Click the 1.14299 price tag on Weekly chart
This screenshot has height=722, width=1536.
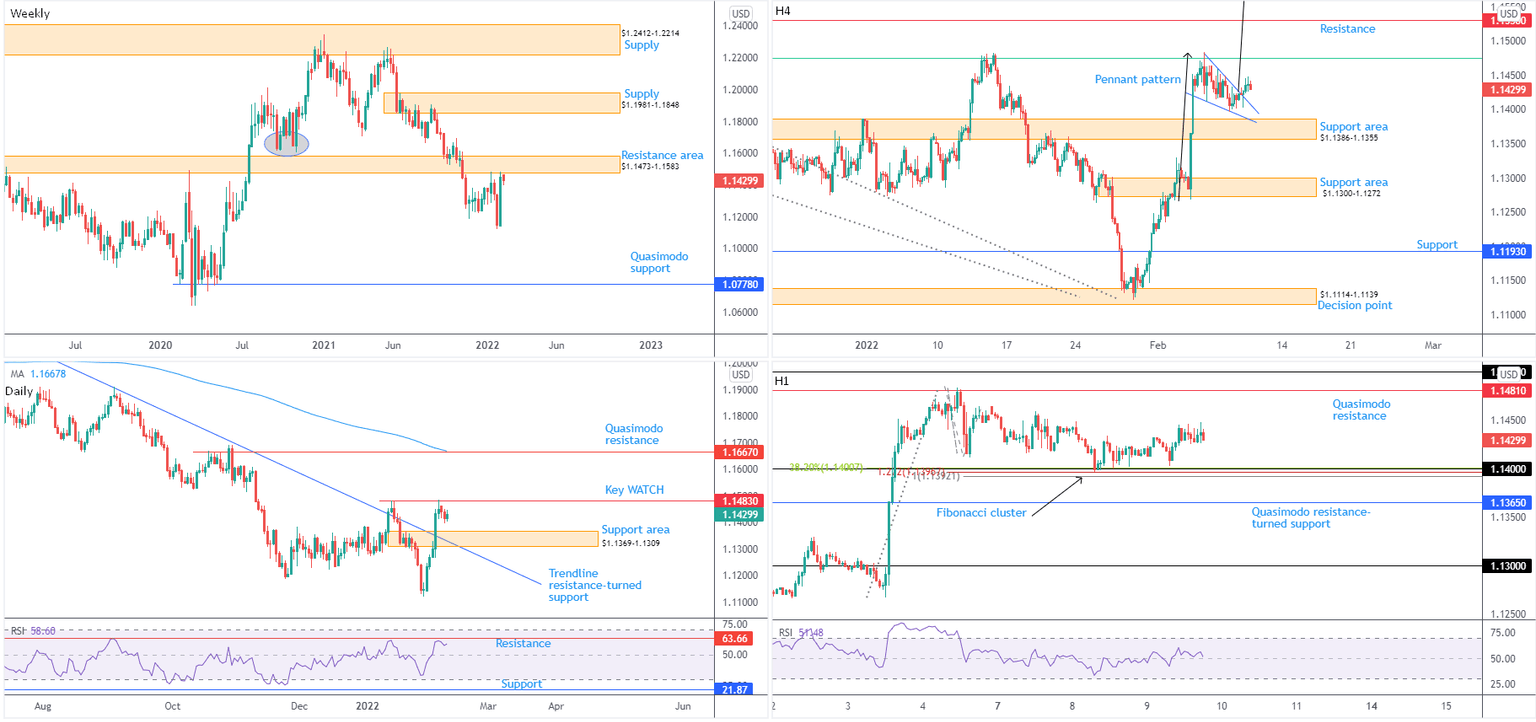740,181
